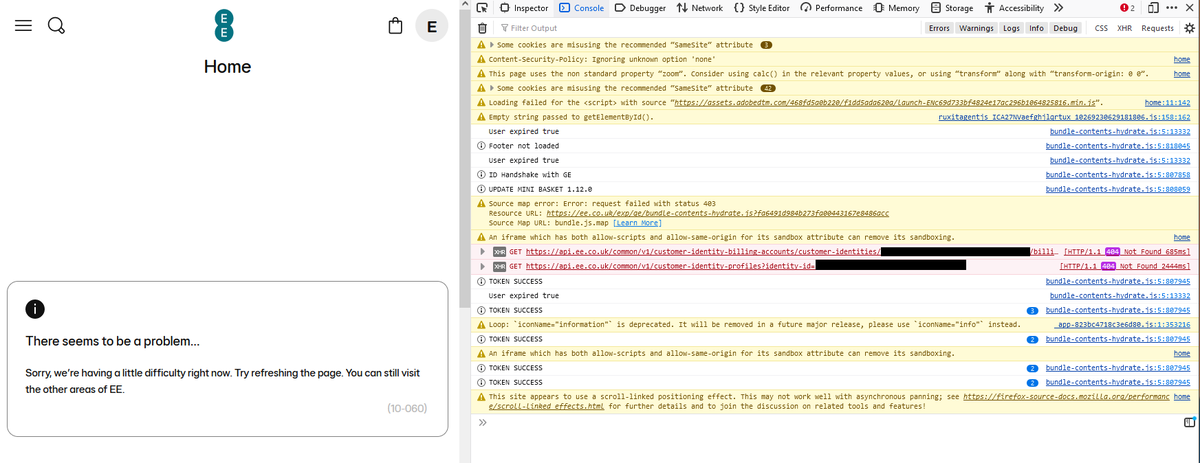
Task: Open the home:11:142 source location
Action: point(1166,103)
